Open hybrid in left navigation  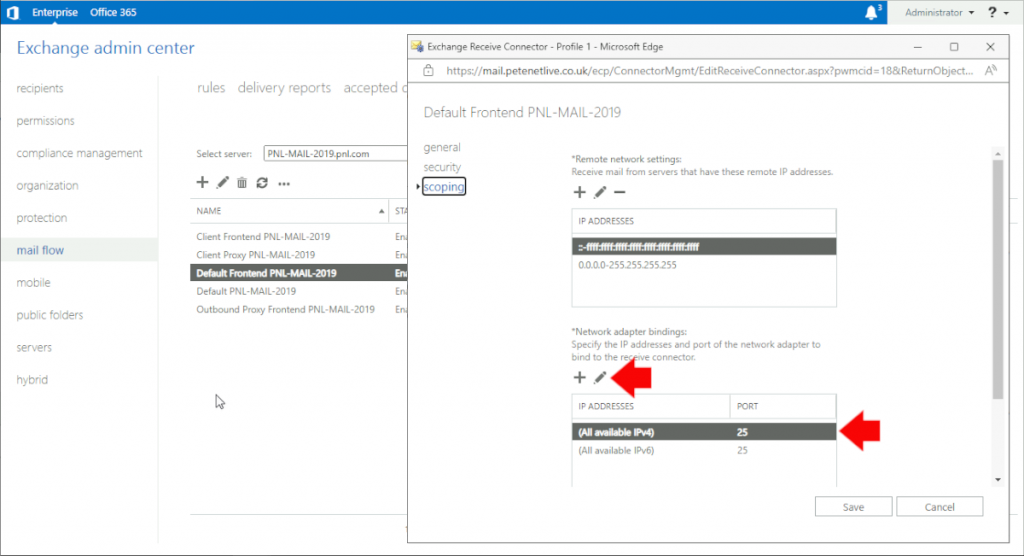32,380
